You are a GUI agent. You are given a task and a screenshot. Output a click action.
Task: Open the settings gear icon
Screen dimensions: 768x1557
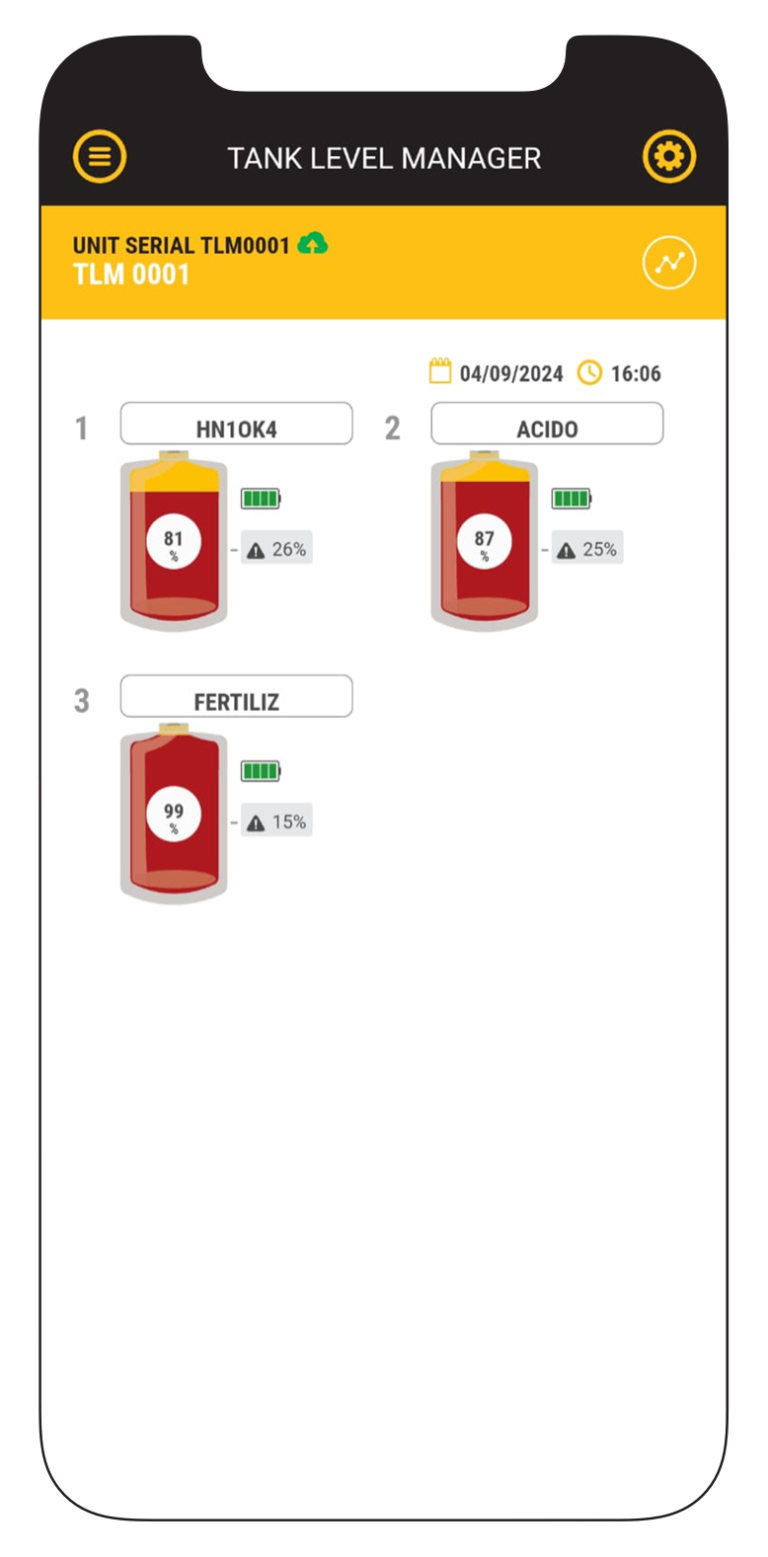pyautogui.click(x=668, y=157)
